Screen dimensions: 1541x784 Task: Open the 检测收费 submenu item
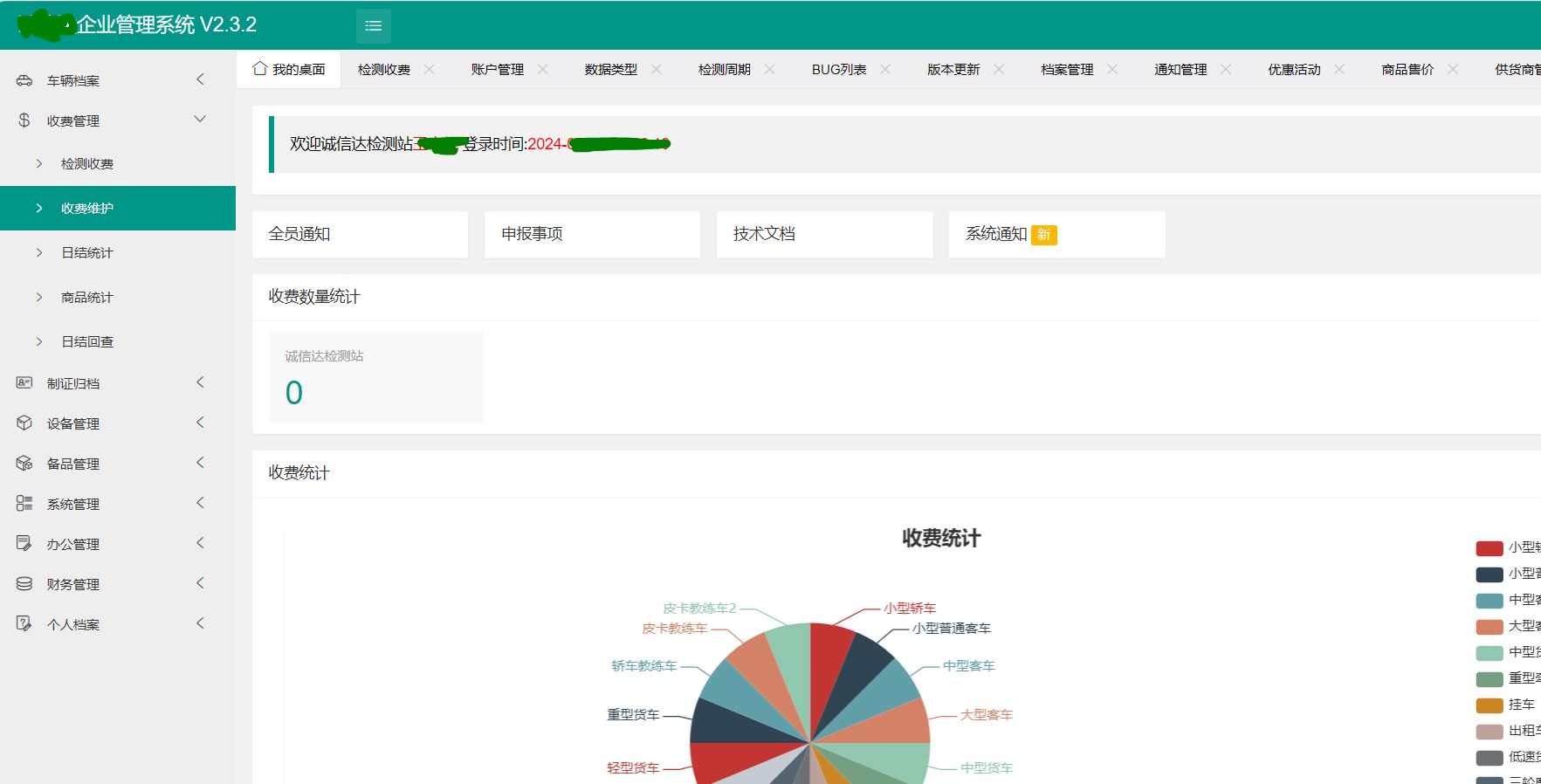[x=118, y=163]
